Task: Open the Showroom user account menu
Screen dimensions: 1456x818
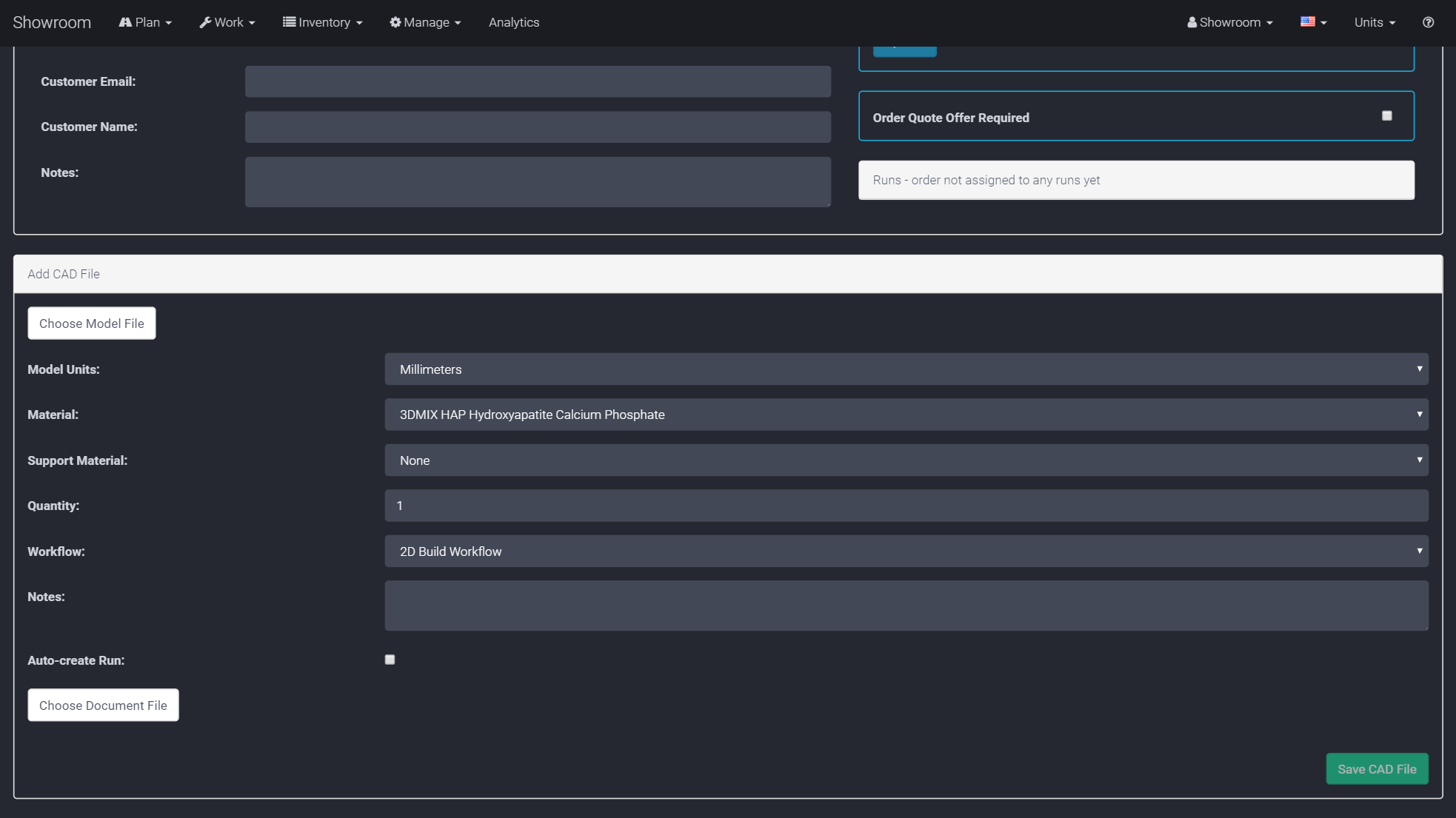Action: click(1229, 22)
